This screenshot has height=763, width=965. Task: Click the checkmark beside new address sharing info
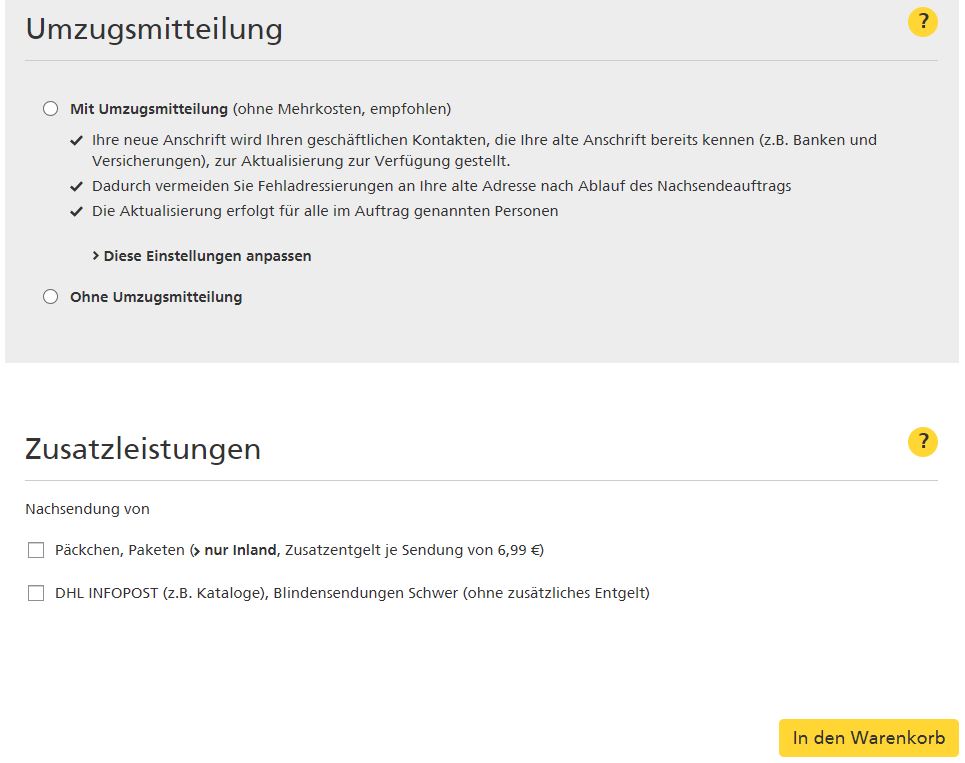(75, 139)
